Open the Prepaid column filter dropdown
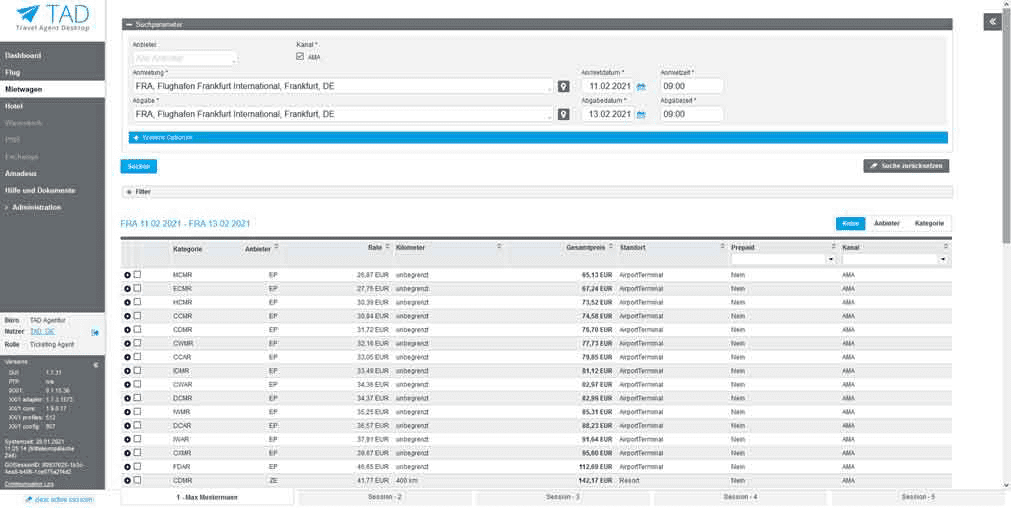 831,260
